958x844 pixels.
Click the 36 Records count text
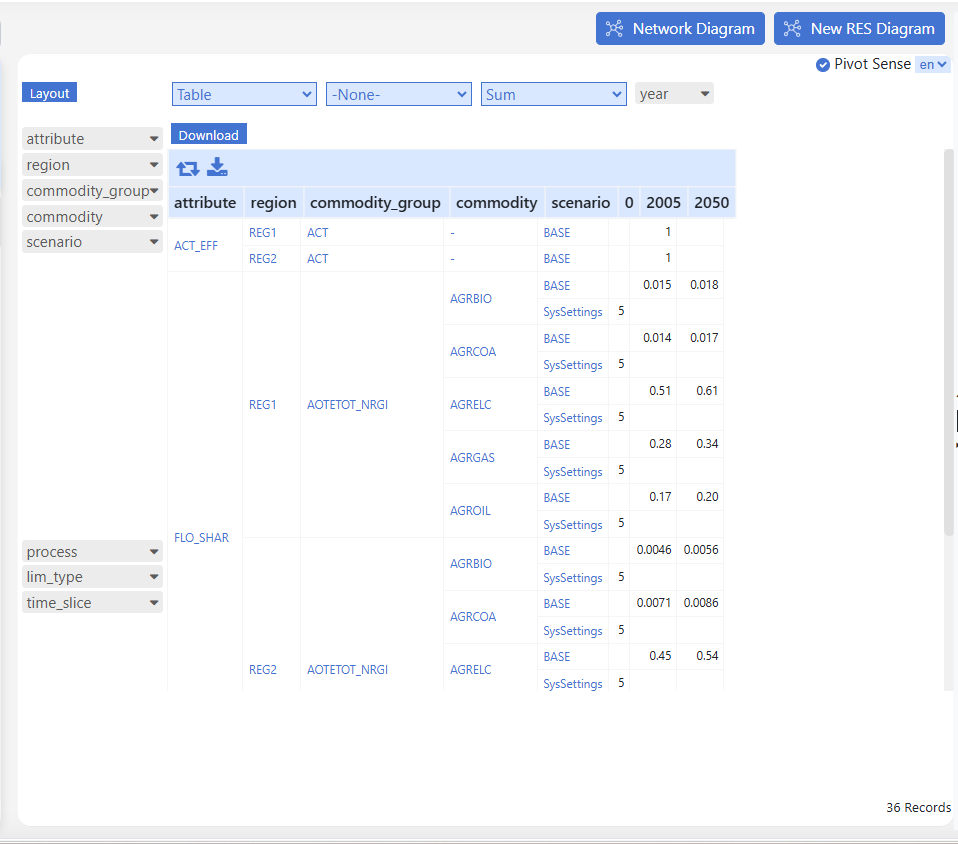[918, 807]
